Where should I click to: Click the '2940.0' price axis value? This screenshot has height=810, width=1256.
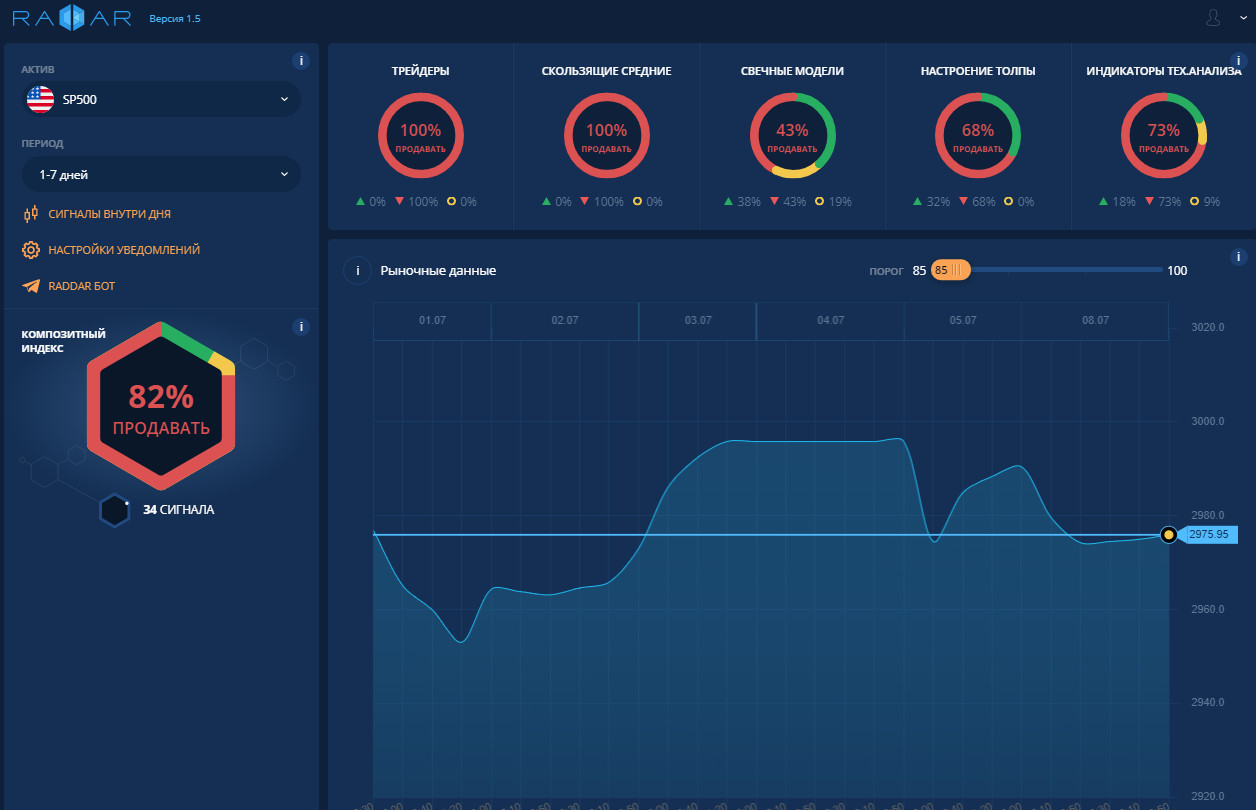click(x=1209, y=702)
